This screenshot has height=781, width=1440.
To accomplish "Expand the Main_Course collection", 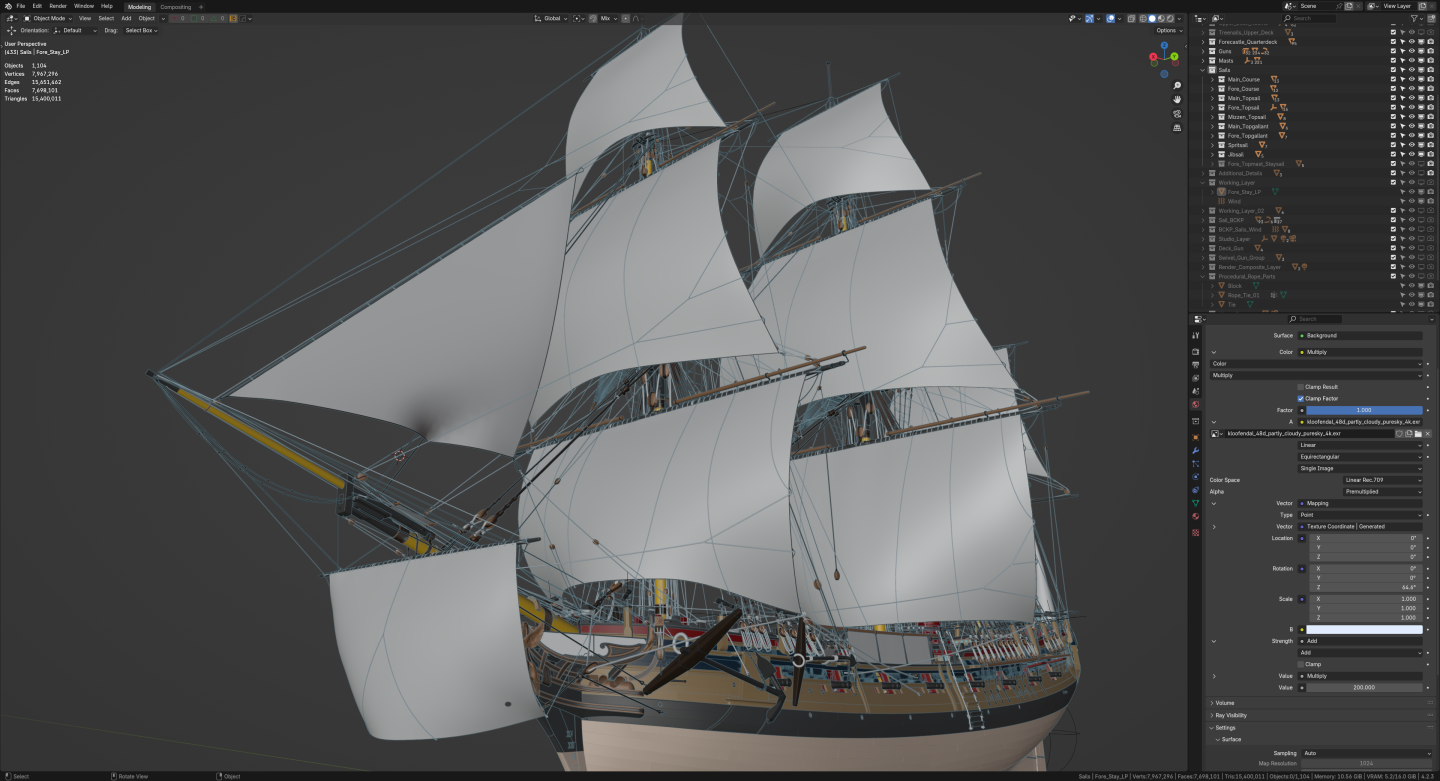I will 1212,79.
